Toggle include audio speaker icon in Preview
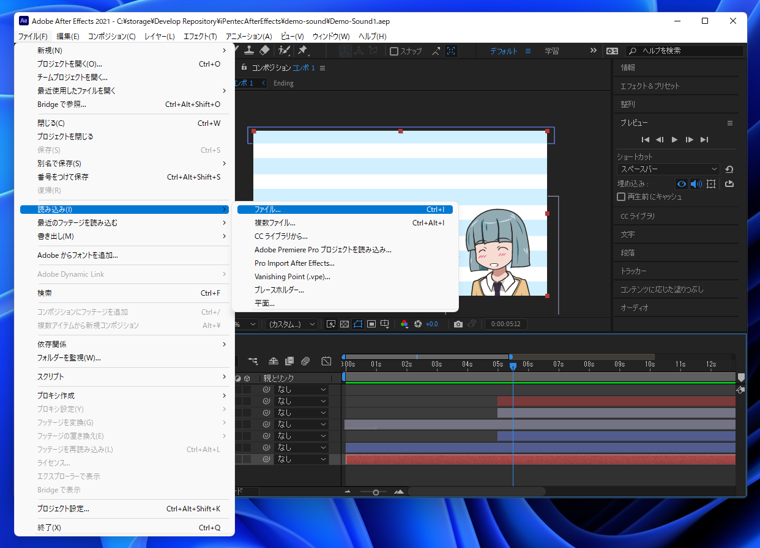 coord(696,184)
